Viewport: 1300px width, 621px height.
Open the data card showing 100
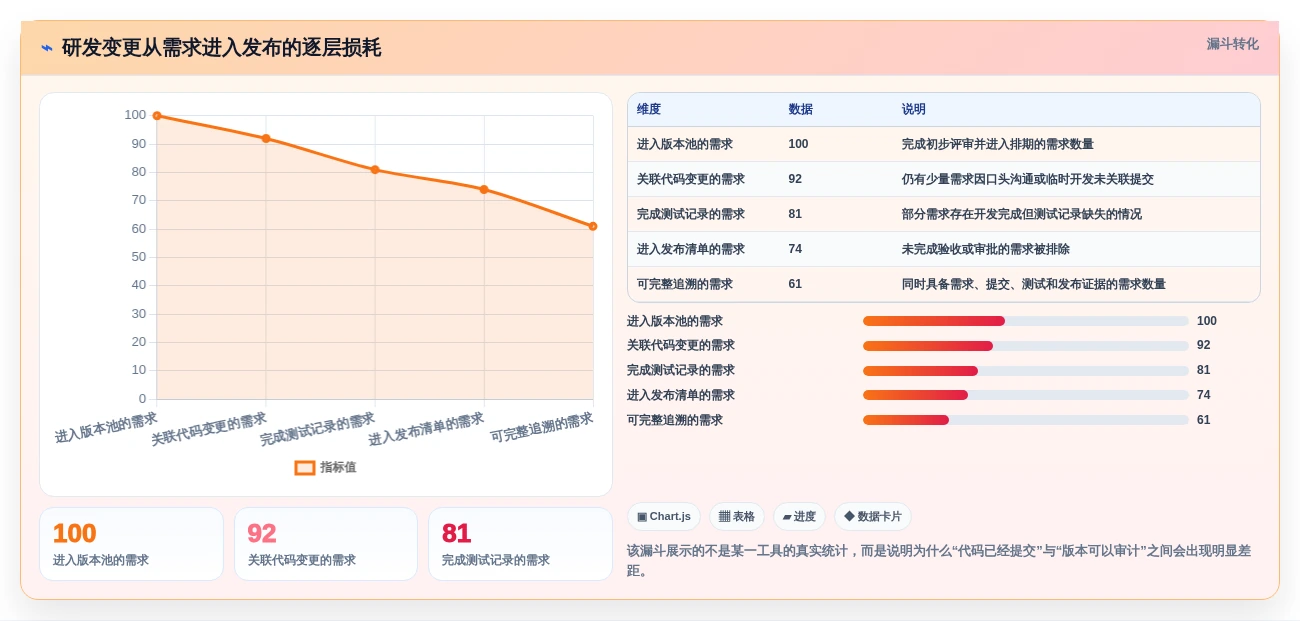point(131,544)
